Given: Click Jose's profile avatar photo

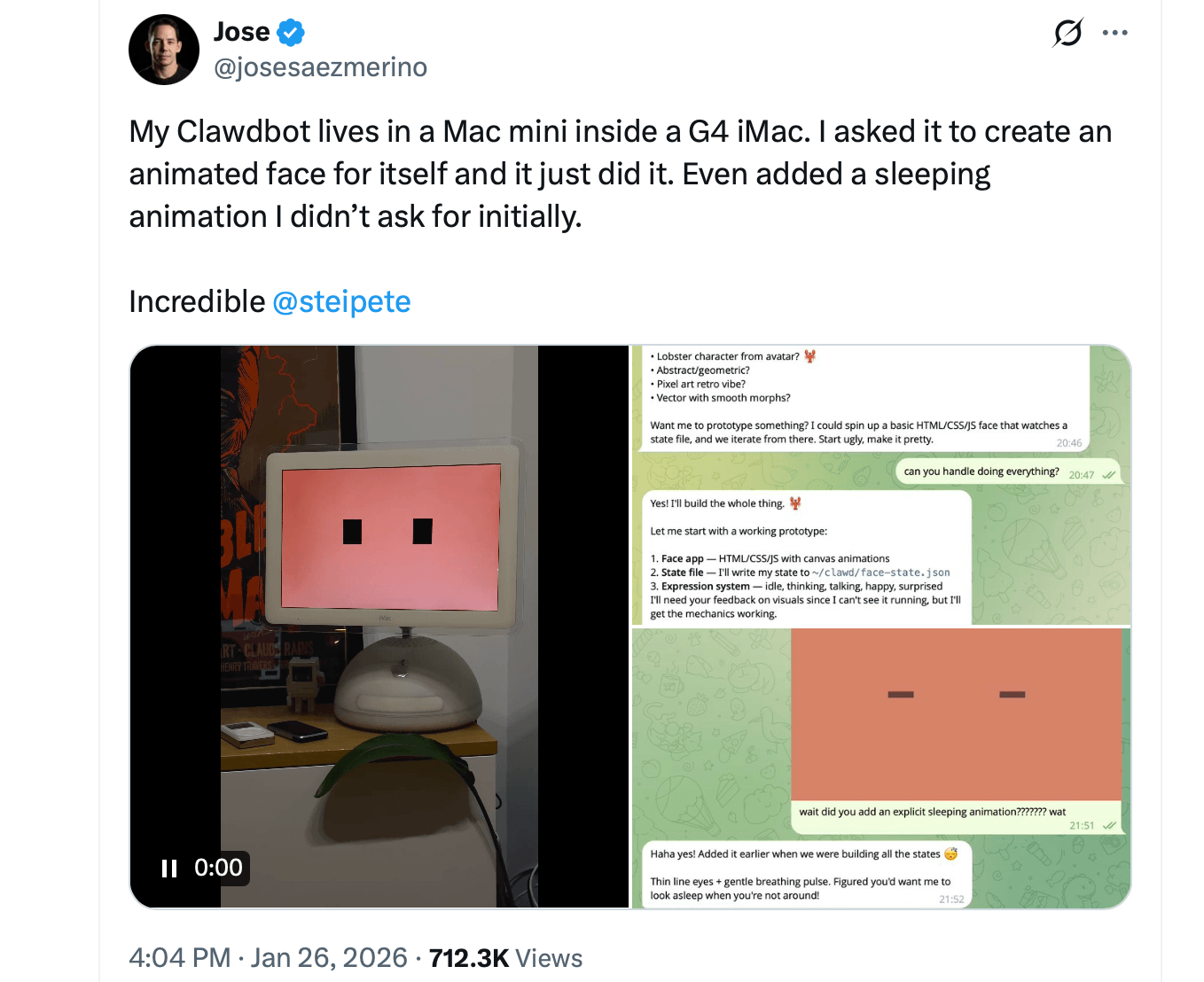Looking at the screenshot, I should tap(164, 49).
